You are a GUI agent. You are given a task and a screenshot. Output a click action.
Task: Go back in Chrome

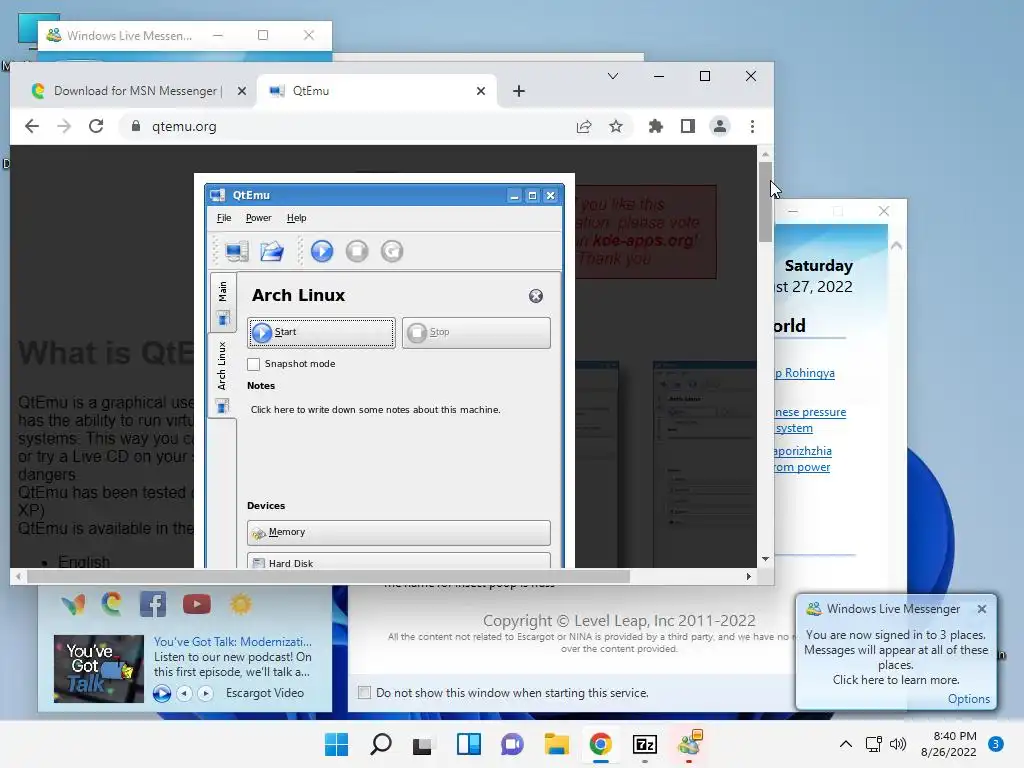(x=31, y=126)
